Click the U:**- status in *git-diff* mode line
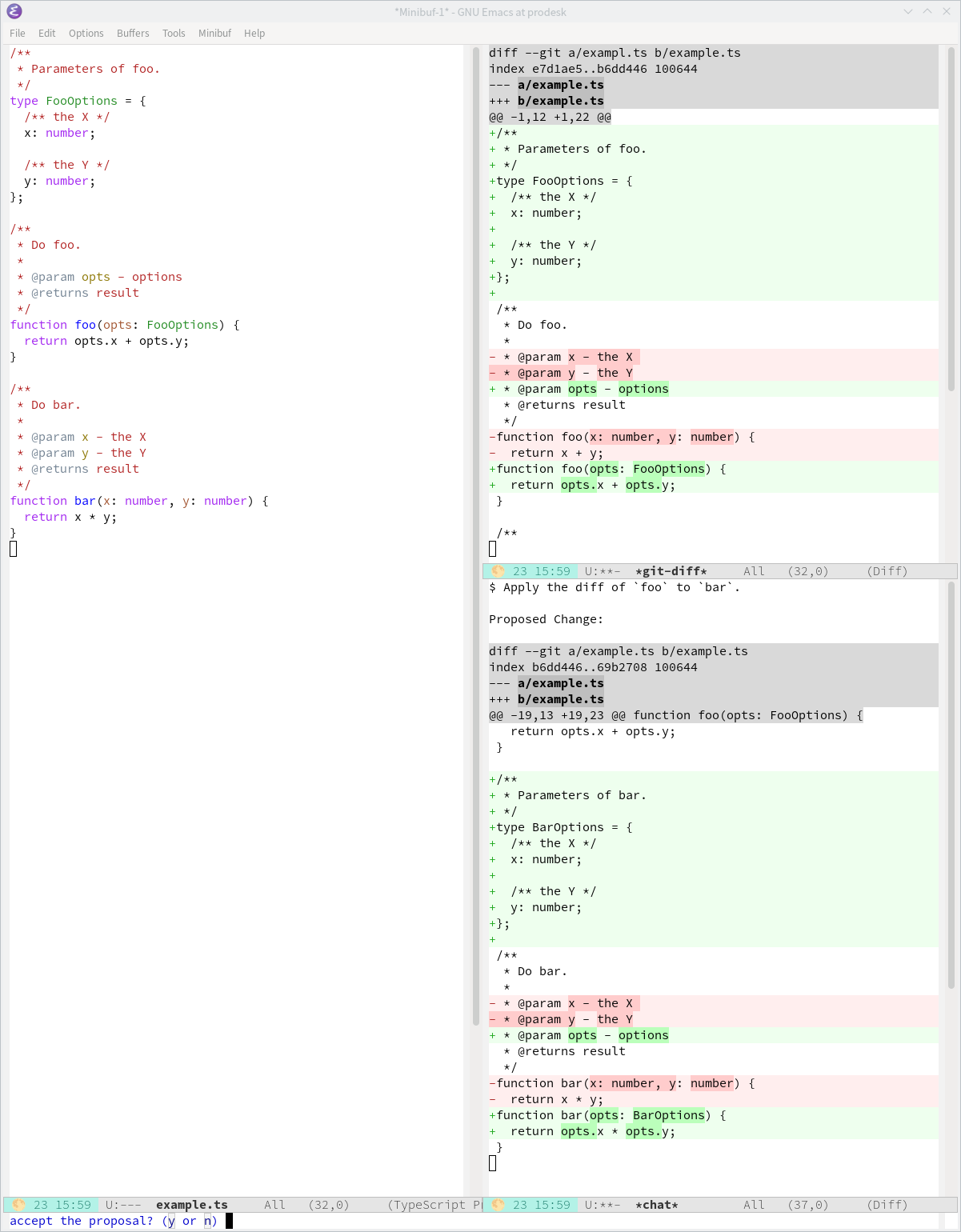Viewport: 961px width, 1232px height. tap(603, 571)
